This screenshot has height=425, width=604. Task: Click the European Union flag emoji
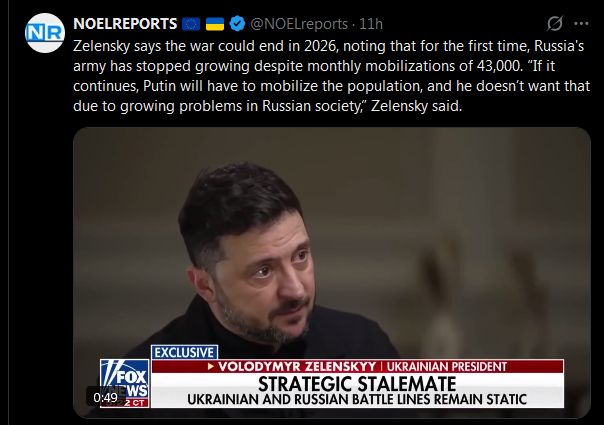click(191, 24)
